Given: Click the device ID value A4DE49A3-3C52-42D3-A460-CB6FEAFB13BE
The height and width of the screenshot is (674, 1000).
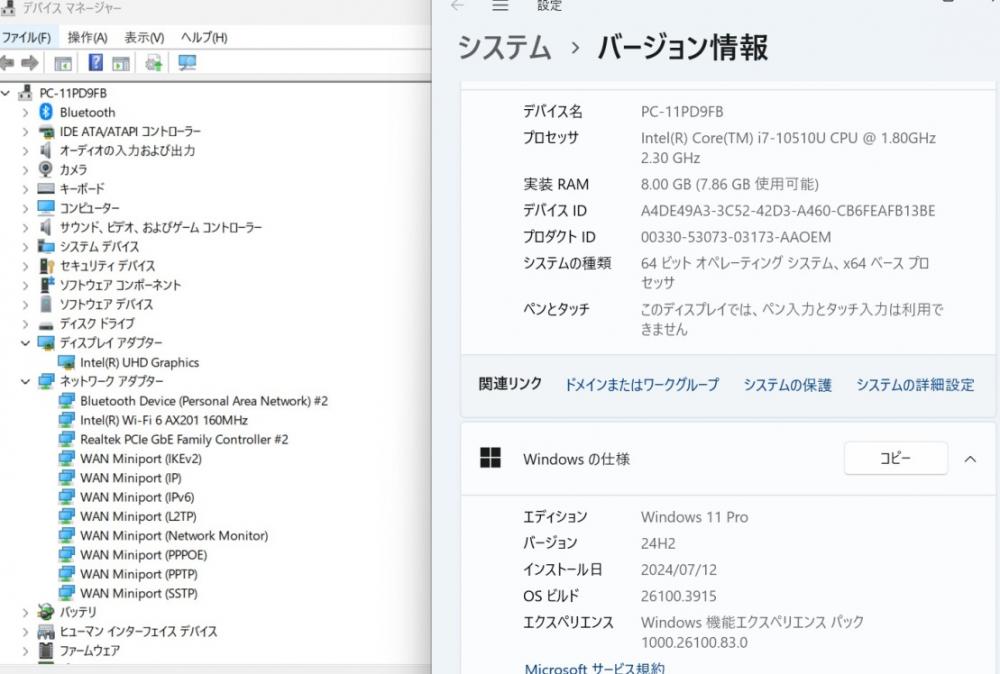Looking at the screenshot, I should pos(788,210).
